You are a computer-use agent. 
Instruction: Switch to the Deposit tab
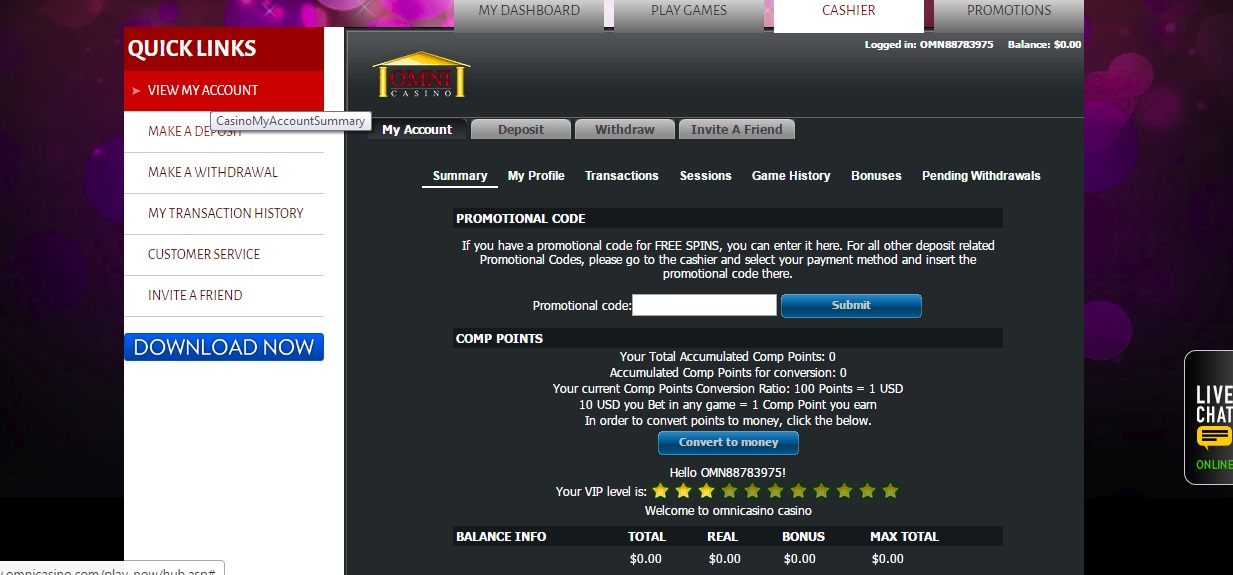point(521,129)
